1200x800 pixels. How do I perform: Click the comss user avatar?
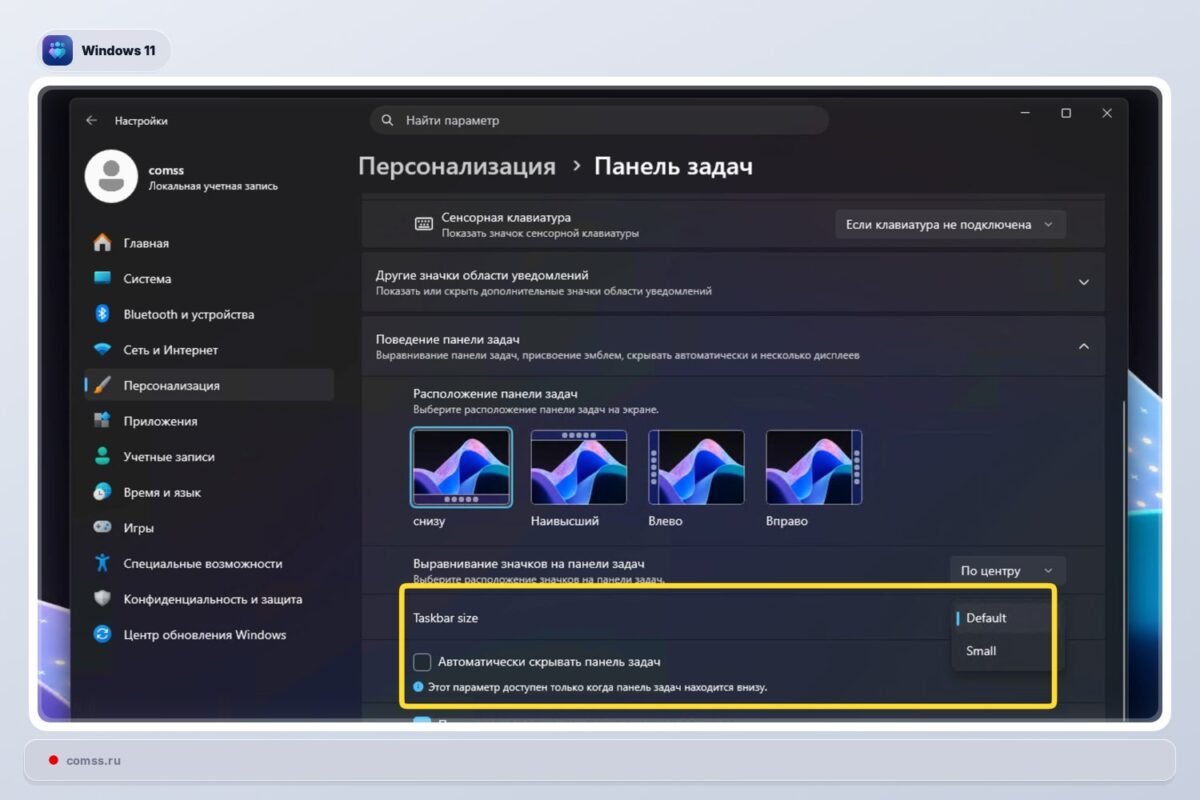[x=111, y=176]
